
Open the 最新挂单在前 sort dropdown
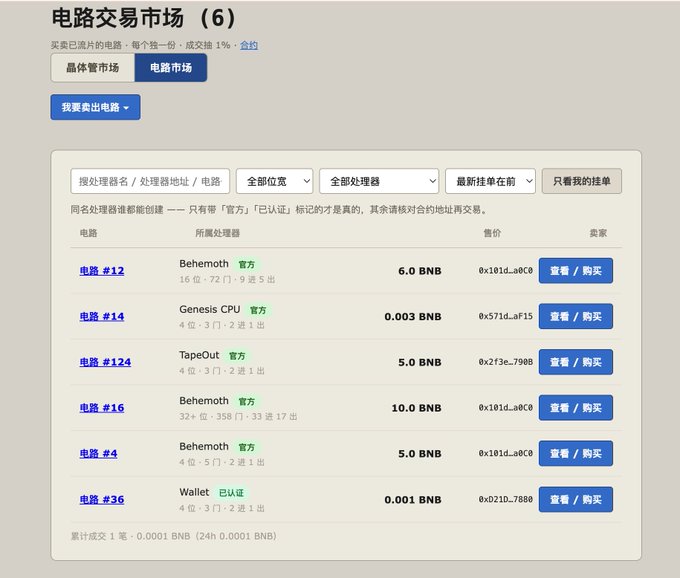[490, 181]
